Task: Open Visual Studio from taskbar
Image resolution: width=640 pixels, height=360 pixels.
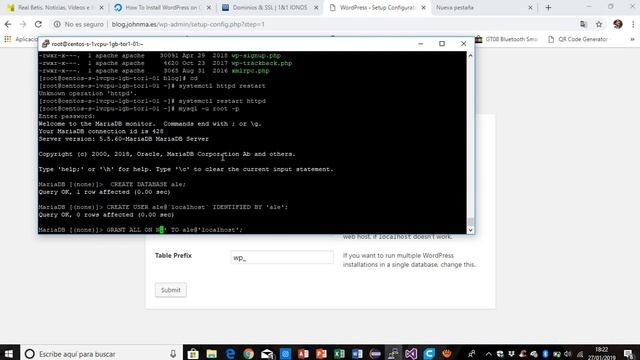Action: [x=411, y=353]
